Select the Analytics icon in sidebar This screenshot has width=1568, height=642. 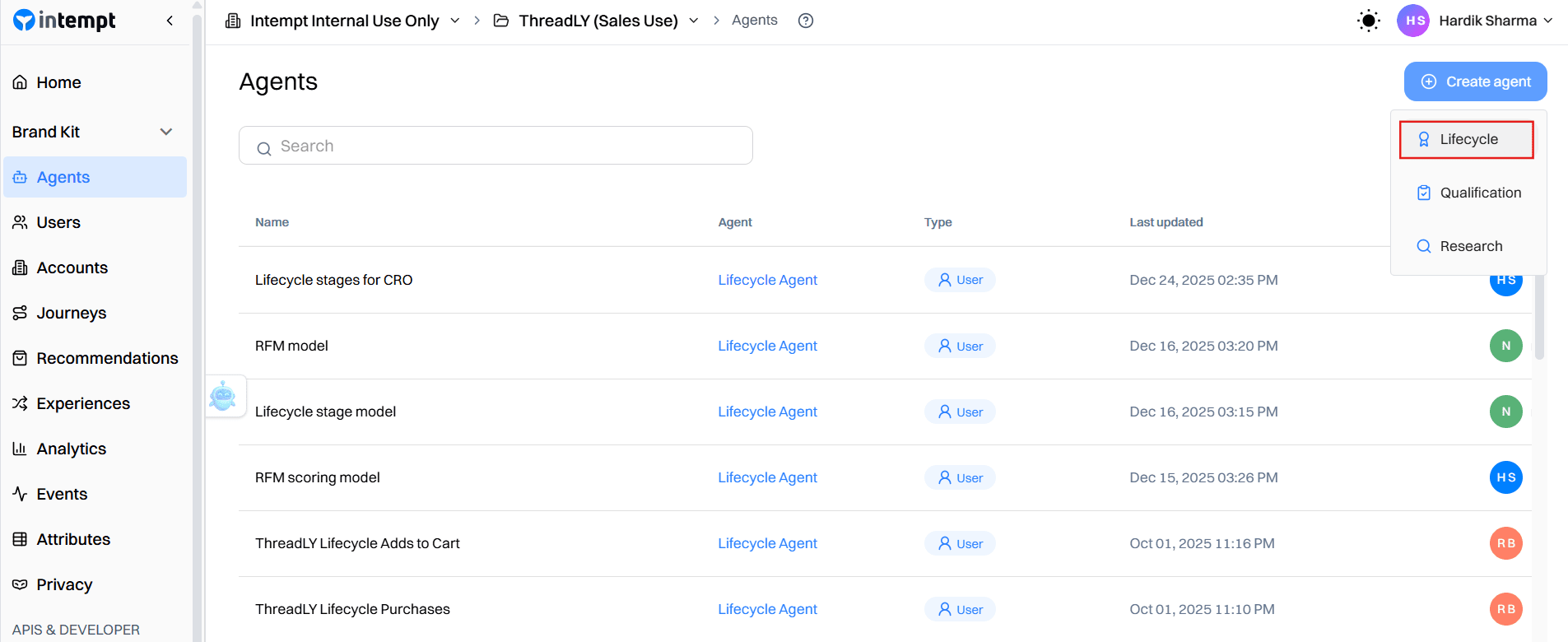pyautogui.click(x=20, y=449)
